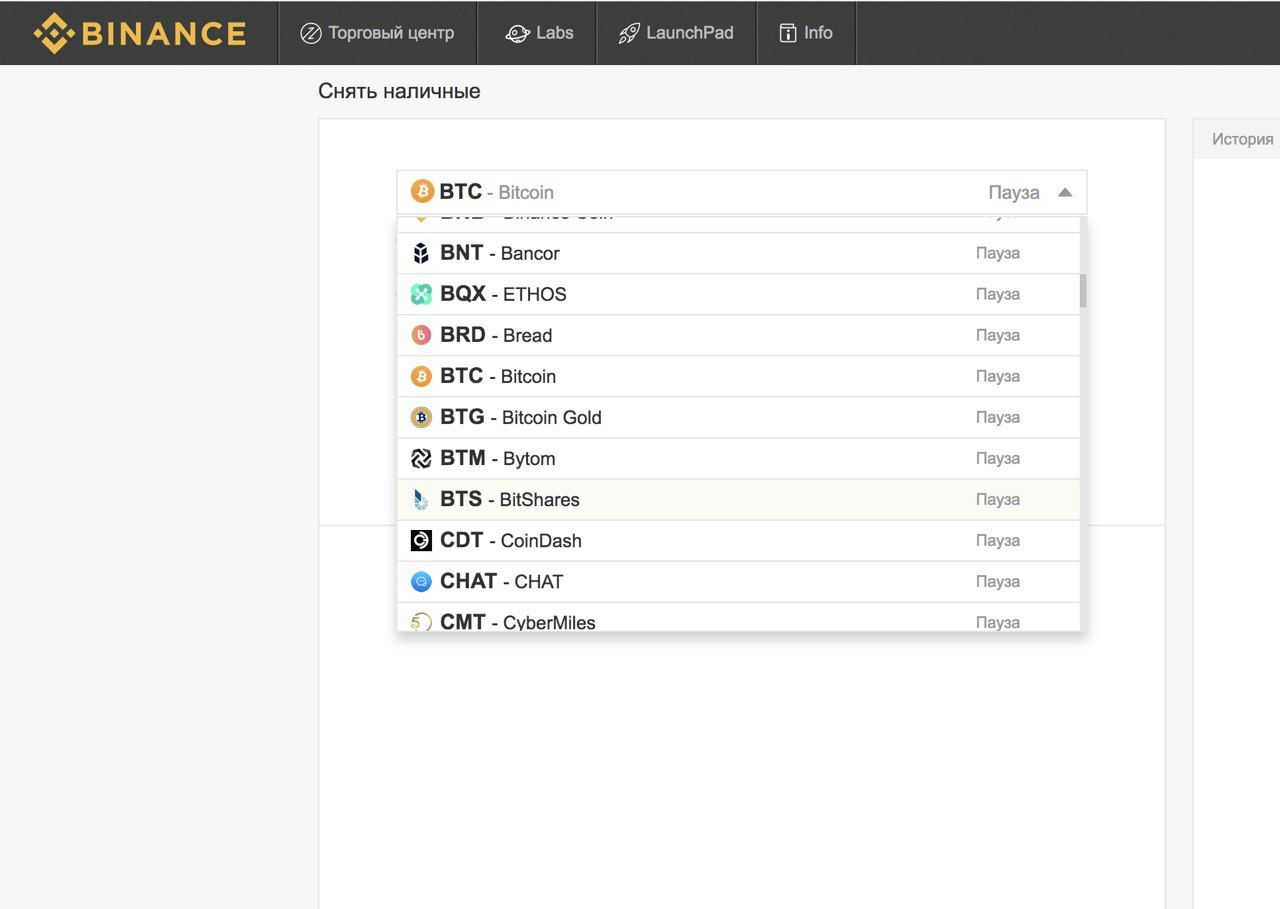Click the BNT Bancor coin icon
Screen dimensions: 1280x909
[421, 253]
